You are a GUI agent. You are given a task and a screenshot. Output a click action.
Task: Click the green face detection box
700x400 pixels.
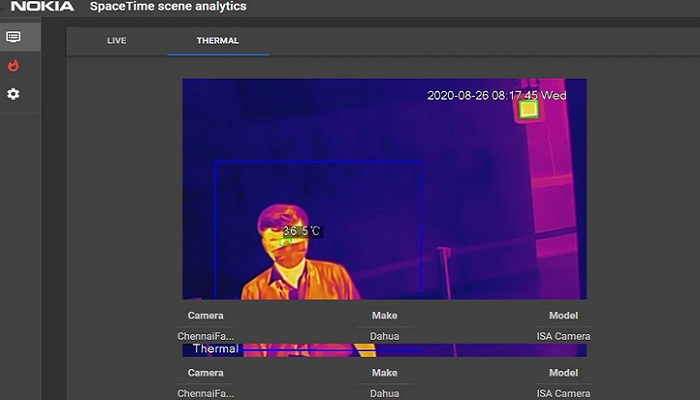(286, 242)
